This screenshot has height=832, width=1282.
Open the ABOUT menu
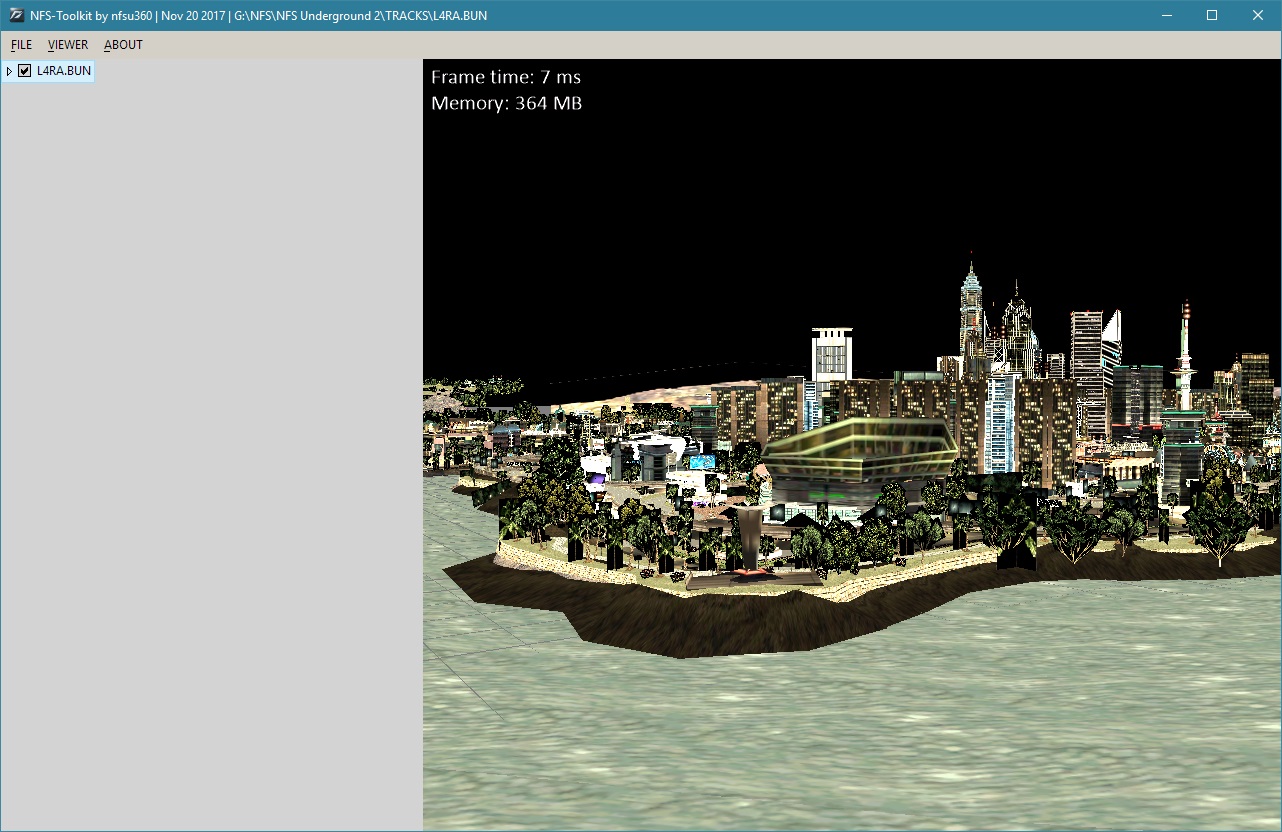(x=123, y=45)
